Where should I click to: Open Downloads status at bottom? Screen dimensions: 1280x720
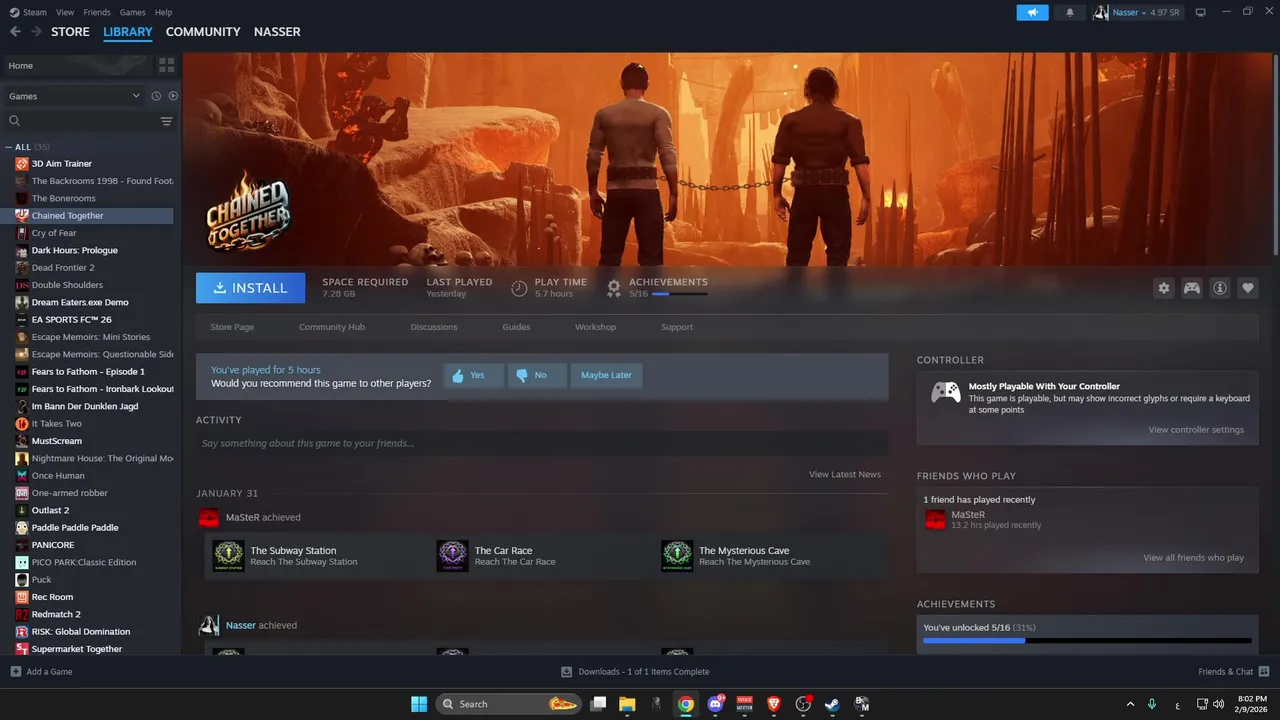pyautogui.click(x=635, y=672)
